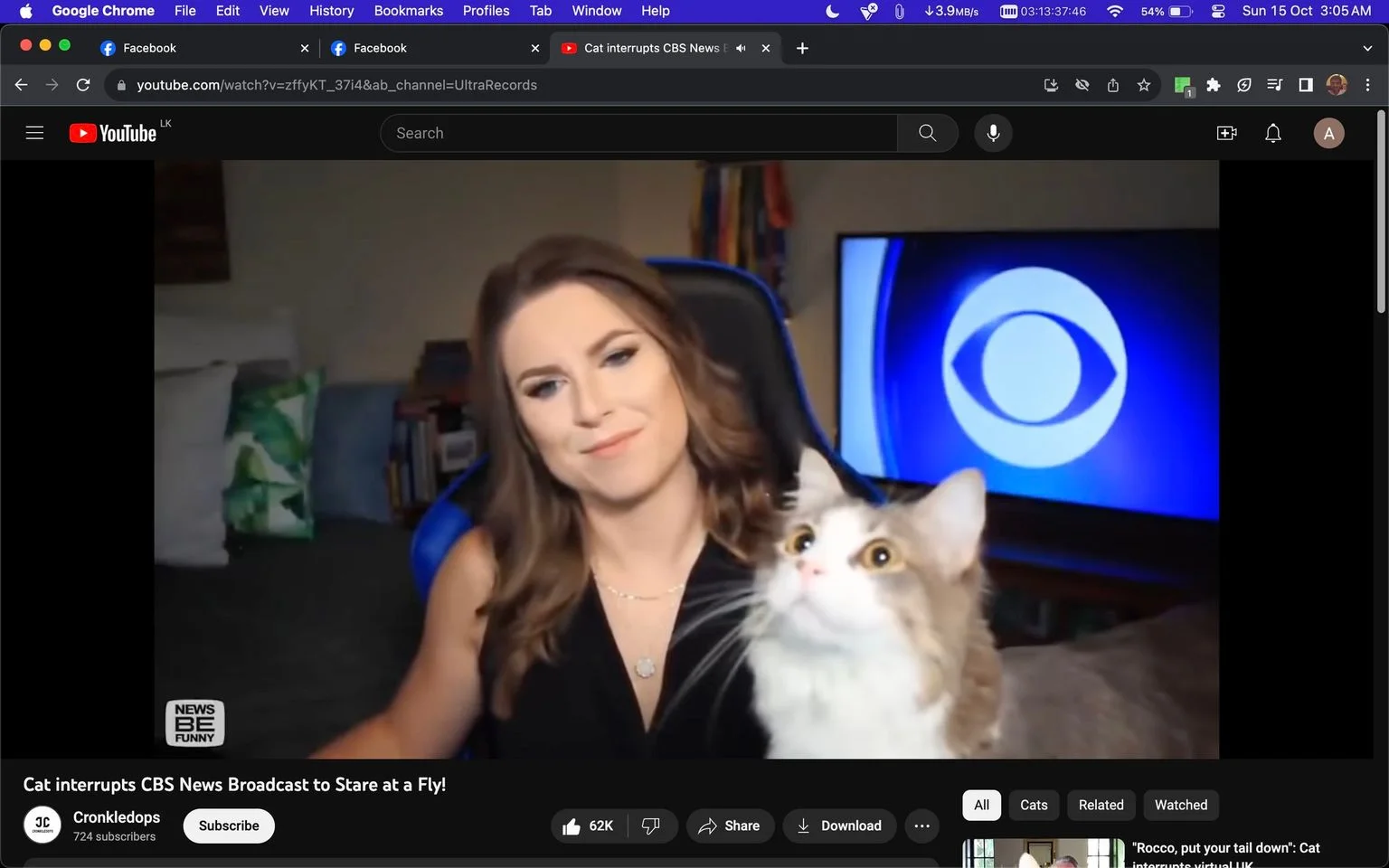Bookmark this page with the star icon

pos(1144,85)
